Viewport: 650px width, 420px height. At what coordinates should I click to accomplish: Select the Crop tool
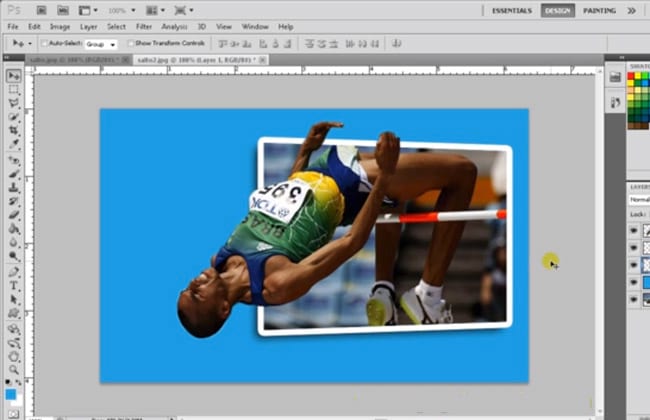pyautogui.click(x=14, y=130)
